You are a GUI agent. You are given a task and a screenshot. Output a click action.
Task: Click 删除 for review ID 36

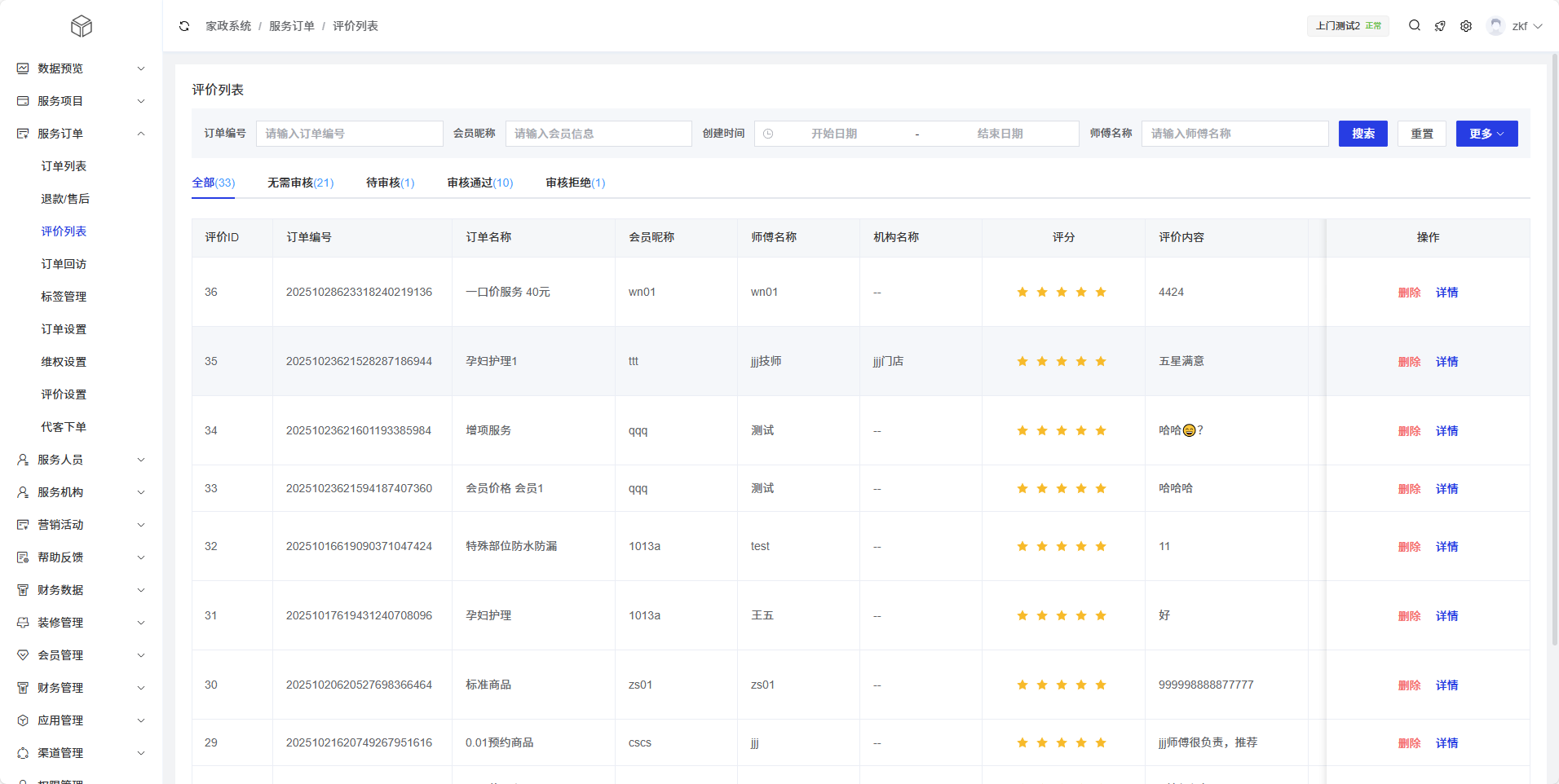coord(1409,293)
